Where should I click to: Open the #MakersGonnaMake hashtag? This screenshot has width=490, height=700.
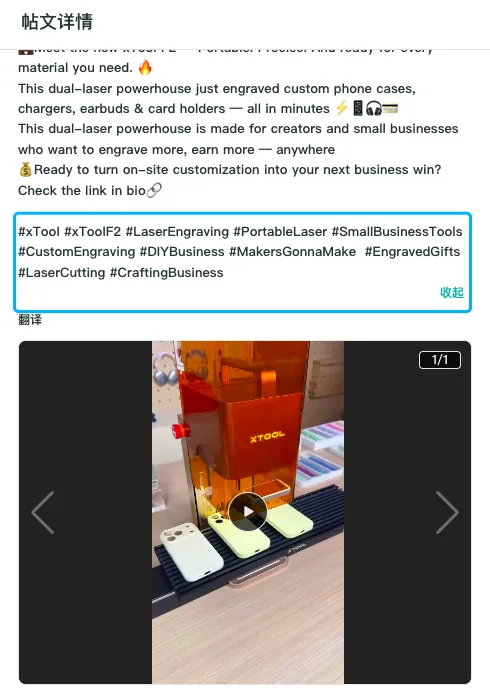[292, 252]
